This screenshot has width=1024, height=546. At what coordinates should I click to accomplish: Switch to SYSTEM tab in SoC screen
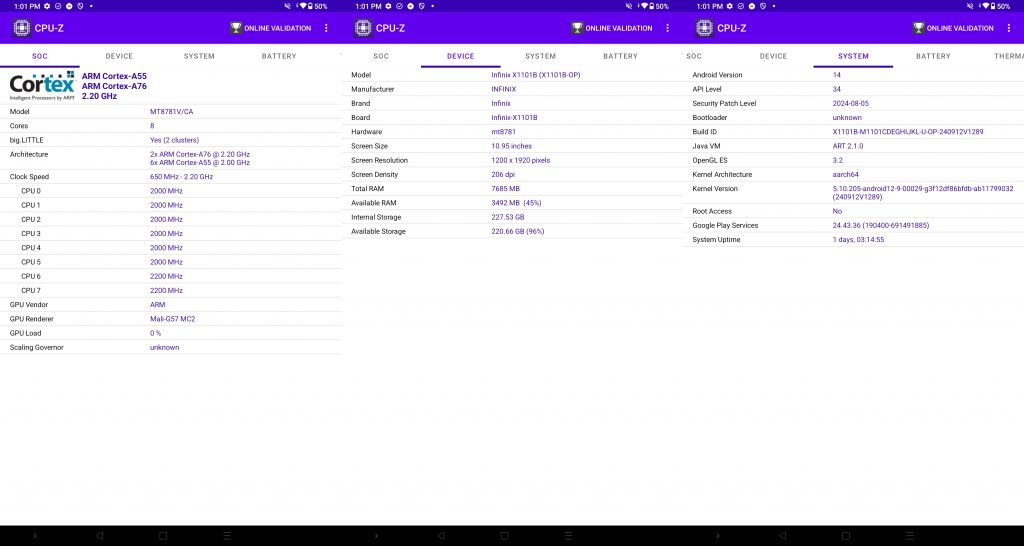(x=199, y=56)
